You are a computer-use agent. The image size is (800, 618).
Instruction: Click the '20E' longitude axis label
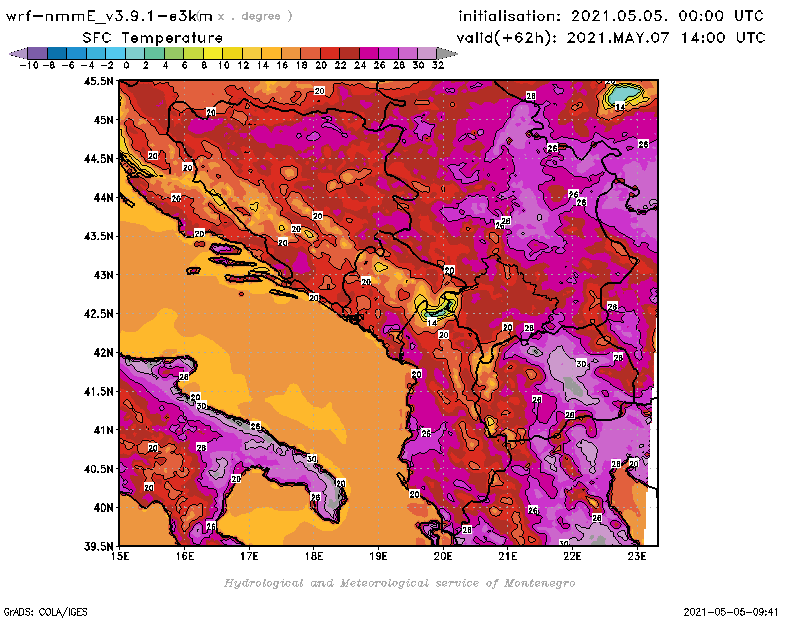pyautogui.click(x=443, y=556)
